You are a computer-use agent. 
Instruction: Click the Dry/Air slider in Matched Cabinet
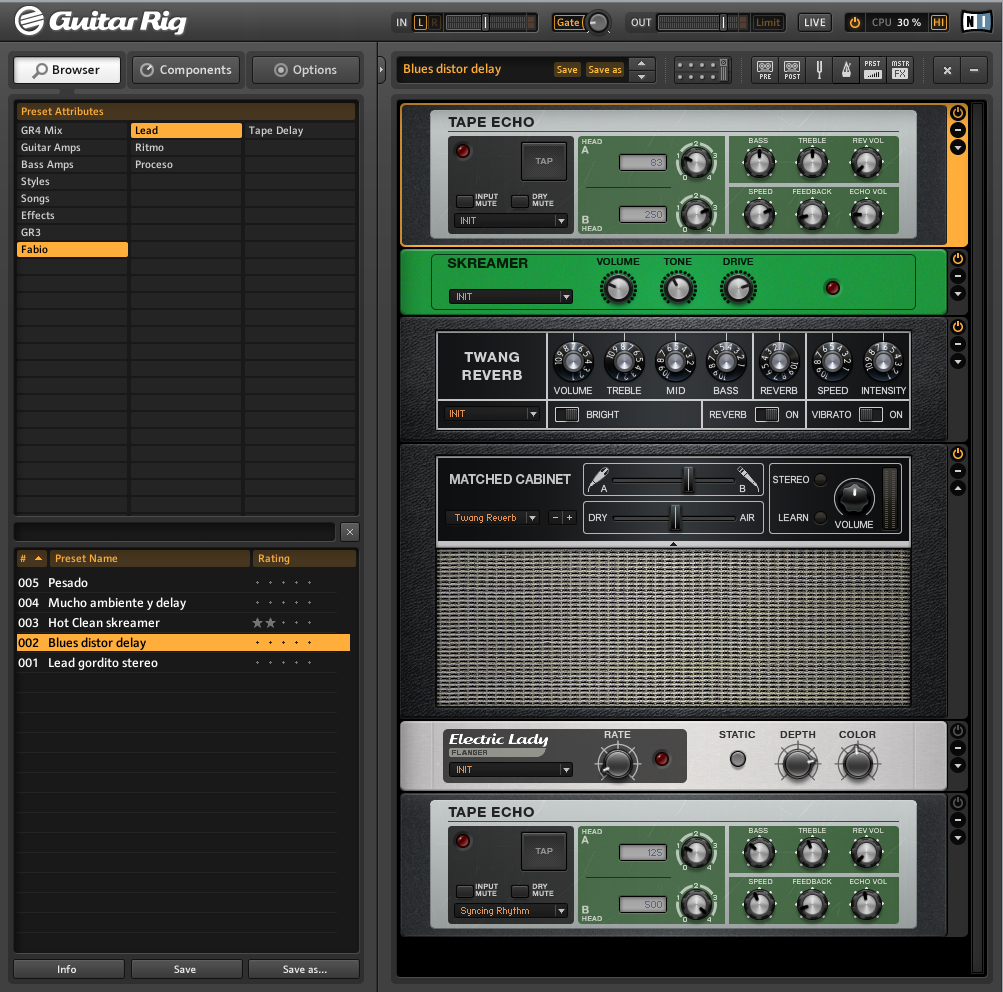[674, 517]
